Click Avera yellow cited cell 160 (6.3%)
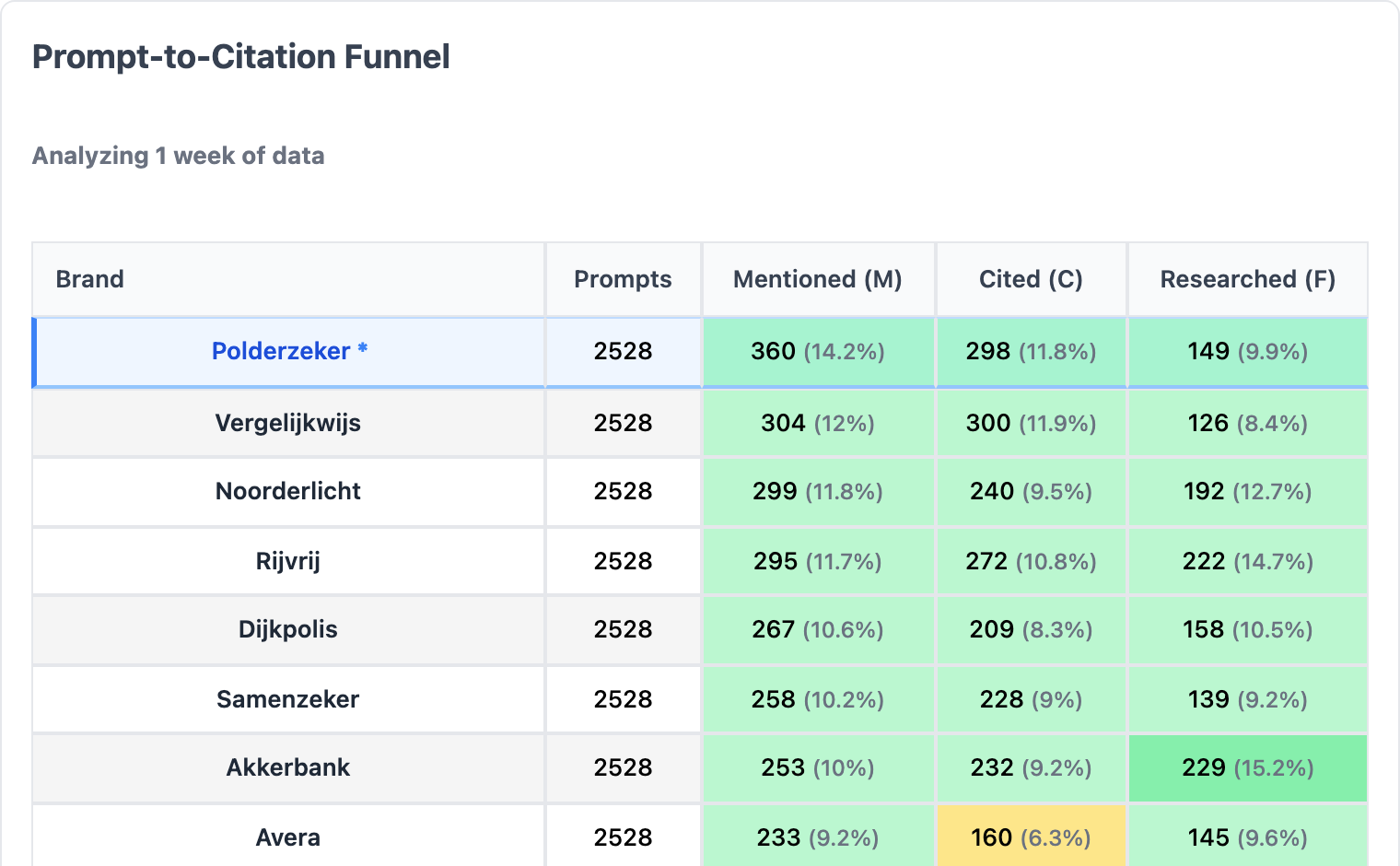This screenshot has height=866, width=1400. 1031,836
